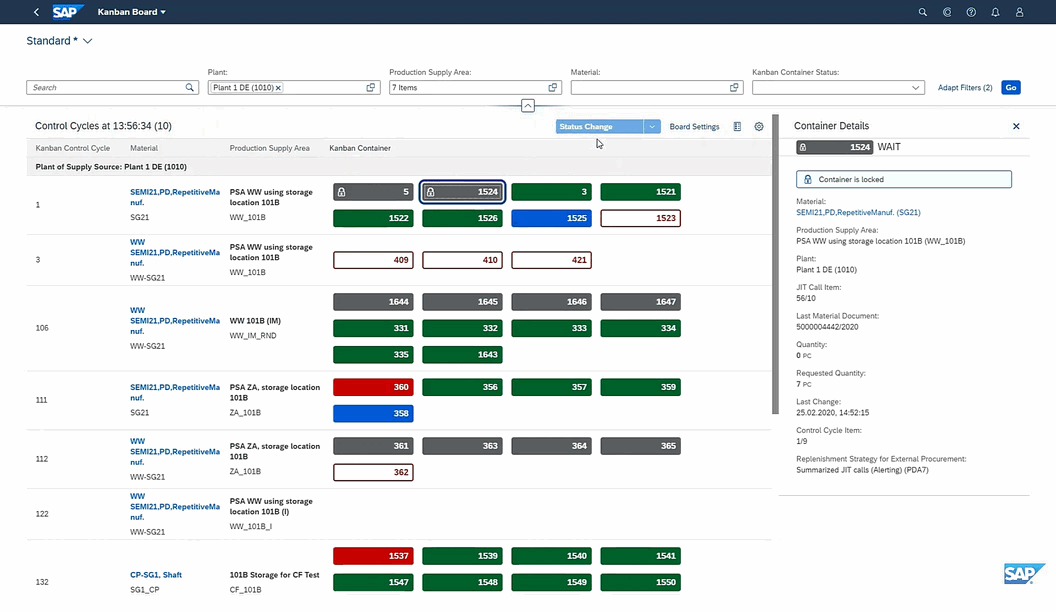Click the board vertical scrollbar
Screen dimensions: 1056x612
coord(775,264)
